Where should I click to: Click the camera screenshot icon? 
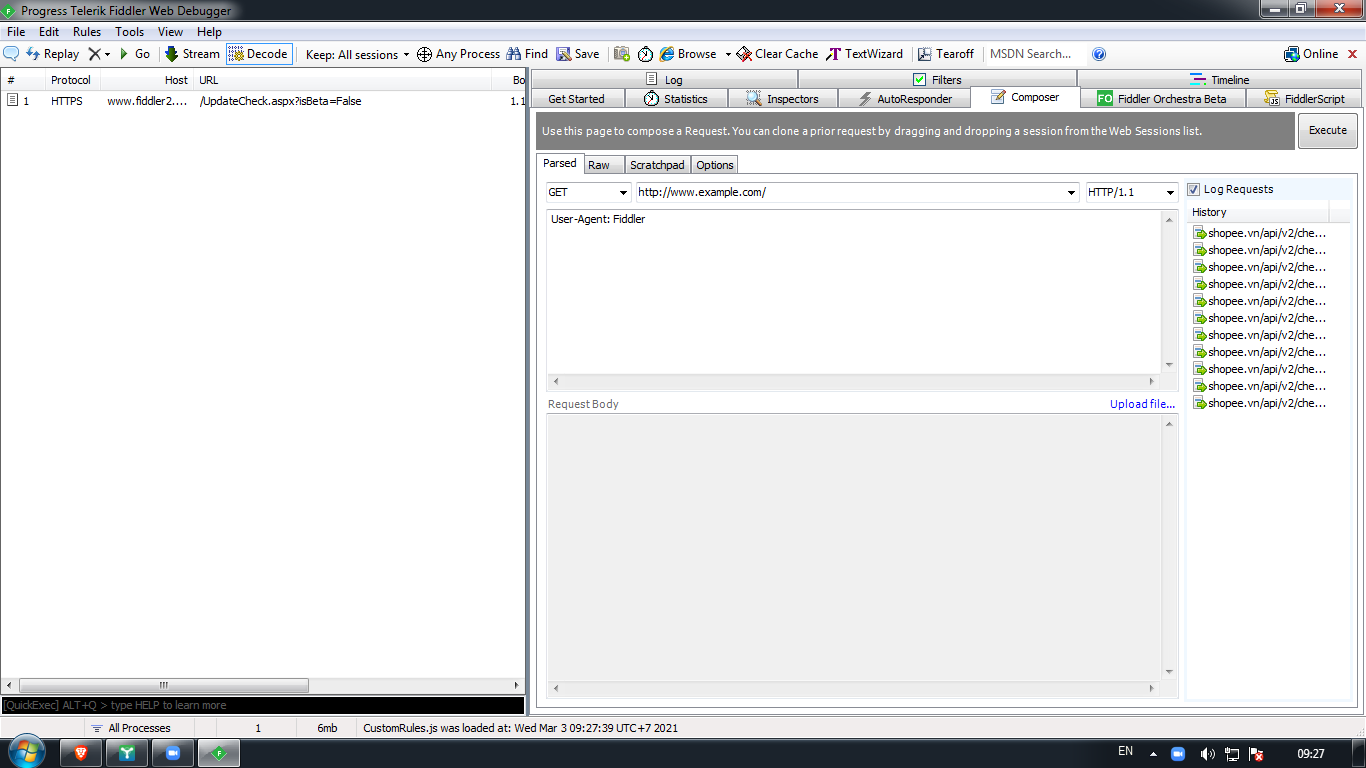tap(622, 54)
